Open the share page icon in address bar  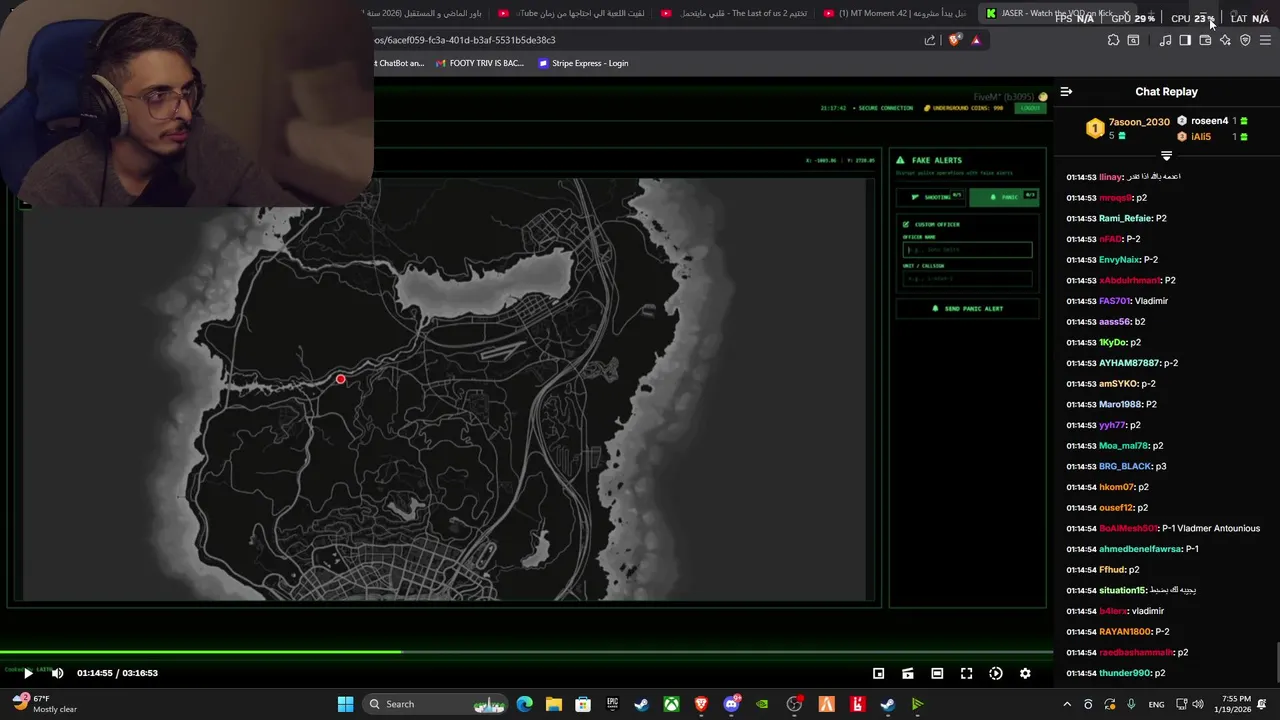(x=930, y=40)
